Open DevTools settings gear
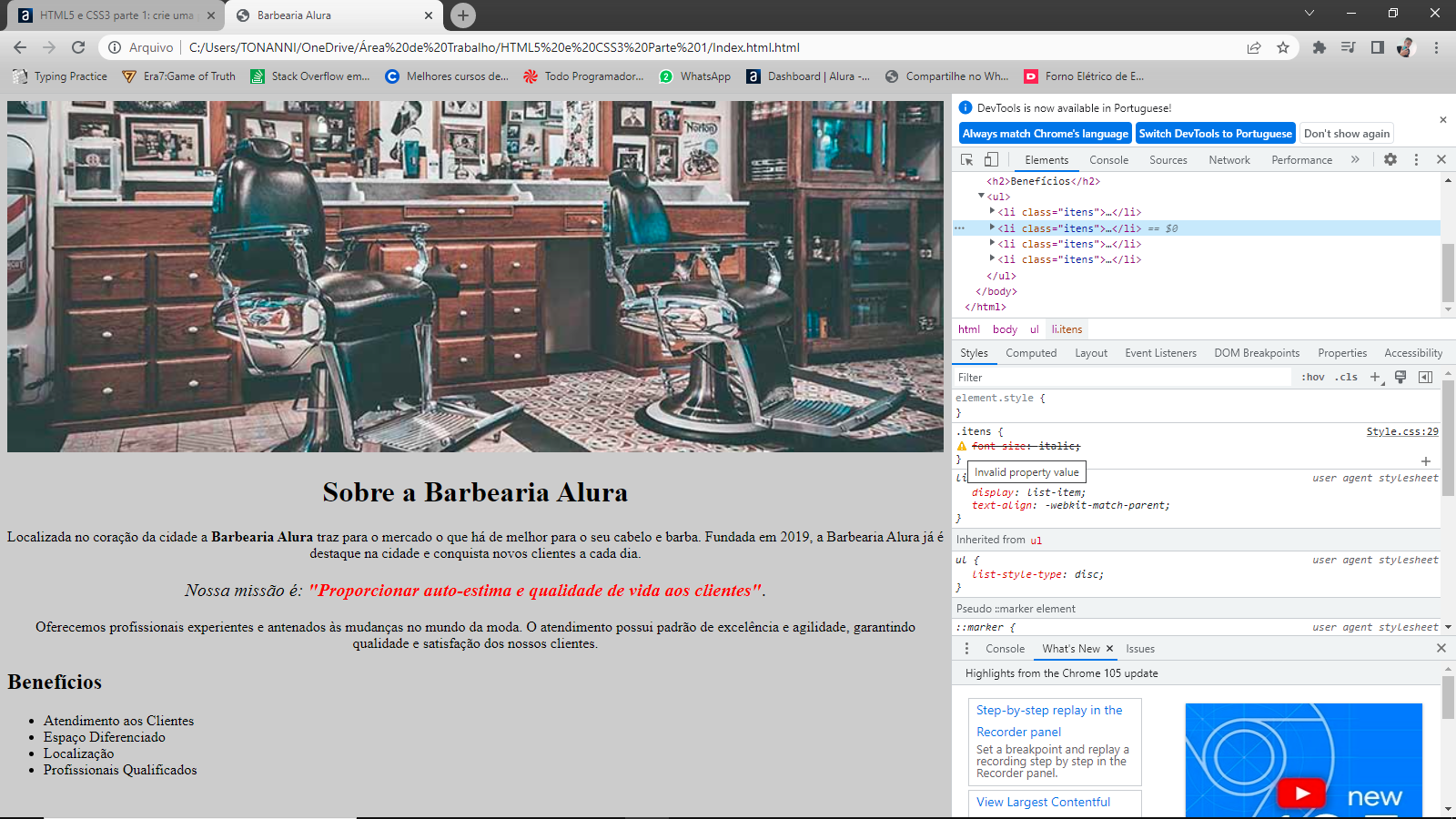This screenshot has height=819, width=1456. (1390, 159)
